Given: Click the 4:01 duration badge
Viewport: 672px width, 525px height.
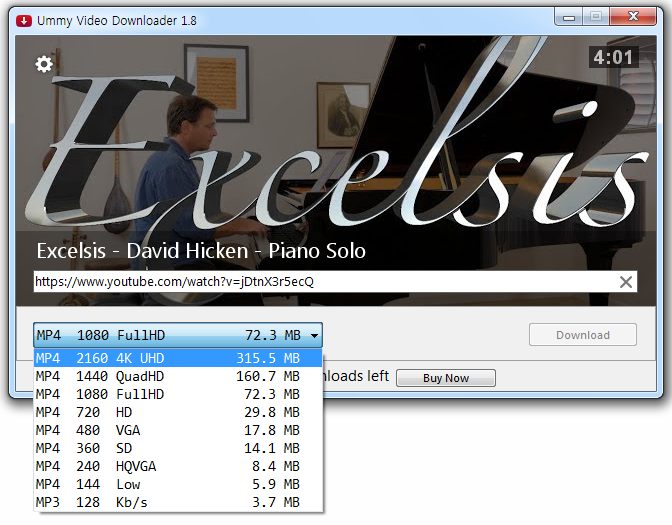Looking at the screenshot, I should (x=613, y=57).
